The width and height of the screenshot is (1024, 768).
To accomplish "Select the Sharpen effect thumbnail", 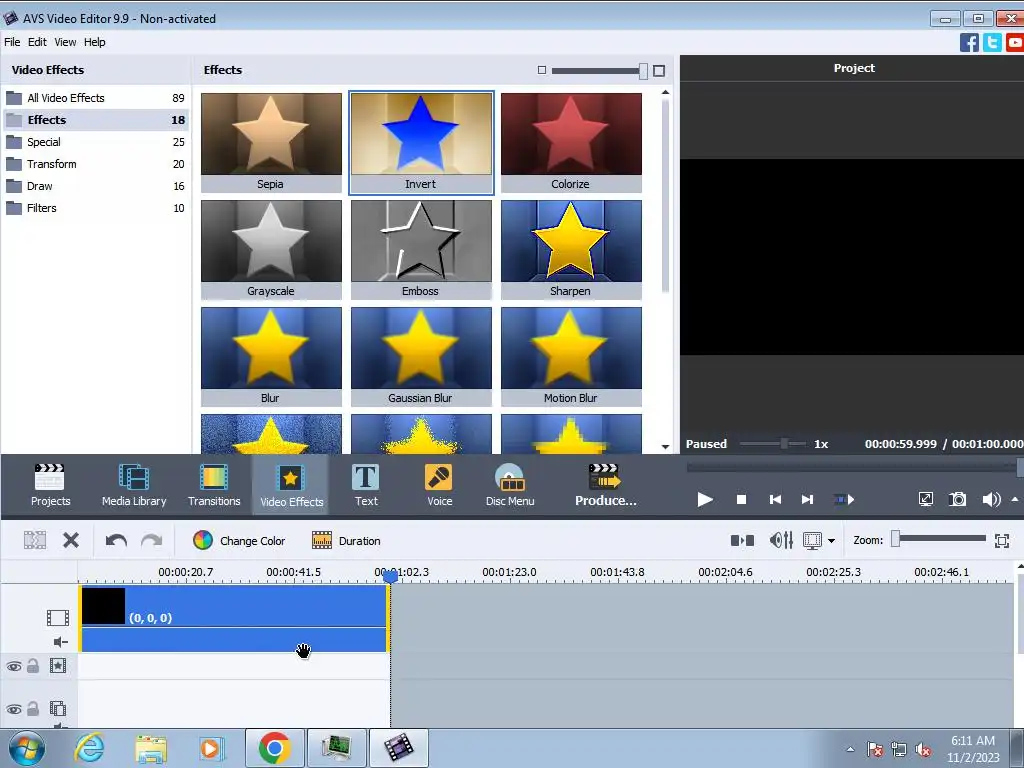I will point(571,249).
